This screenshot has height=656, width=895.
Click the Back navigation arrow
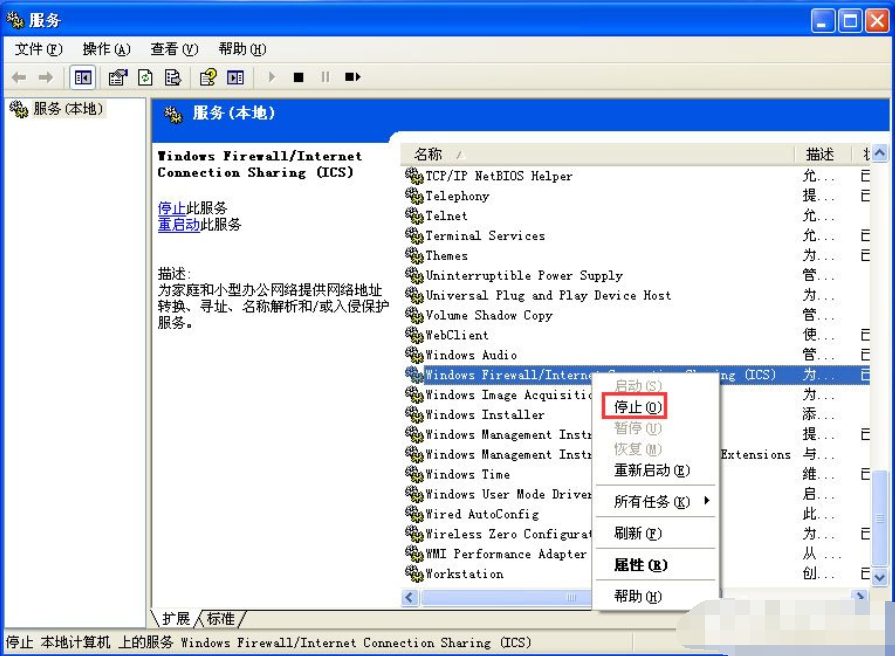(18, 77)
